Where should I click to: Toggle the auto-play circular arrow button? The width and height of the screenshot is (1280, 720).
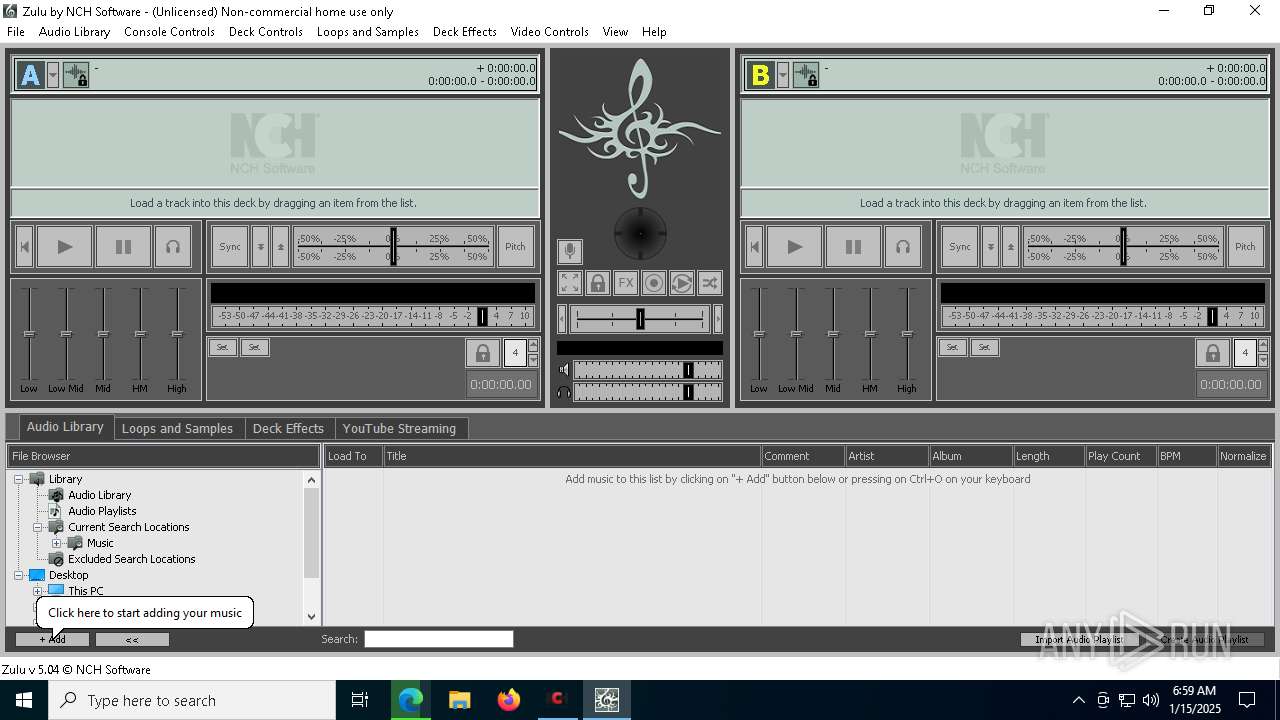click(681, 283)
